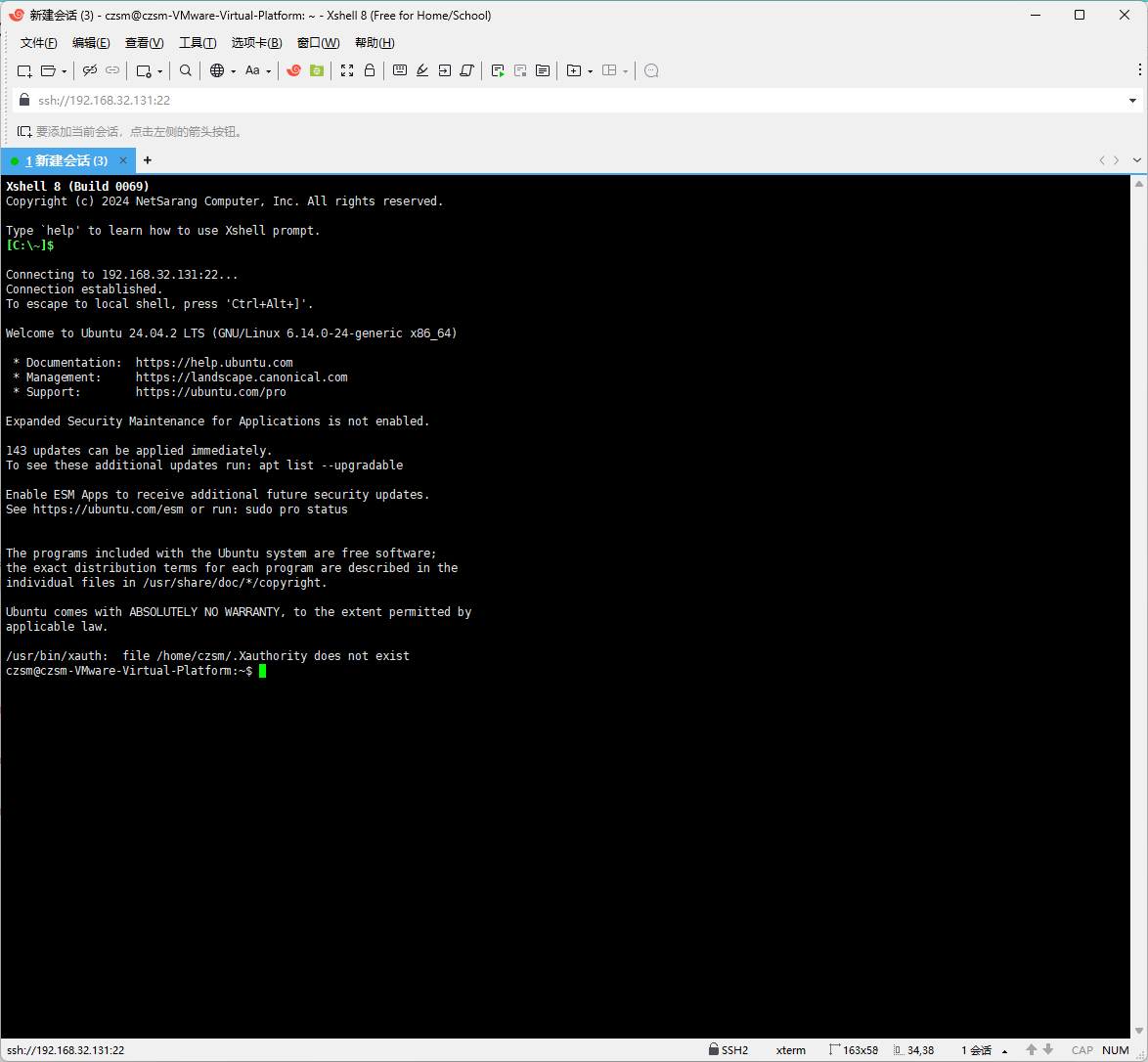Click the Run script play icon

pyautogui.click(x=498, y=70)
